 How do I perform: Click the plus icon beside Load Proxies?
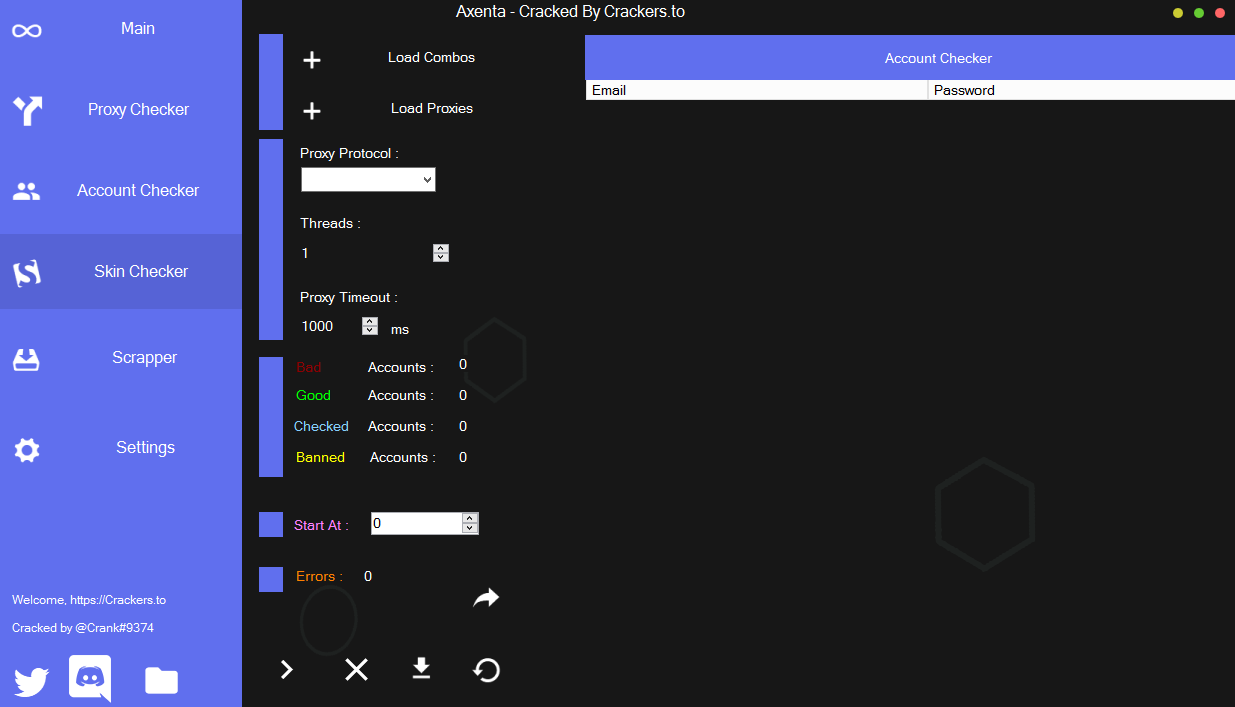(x=312, y=111)
